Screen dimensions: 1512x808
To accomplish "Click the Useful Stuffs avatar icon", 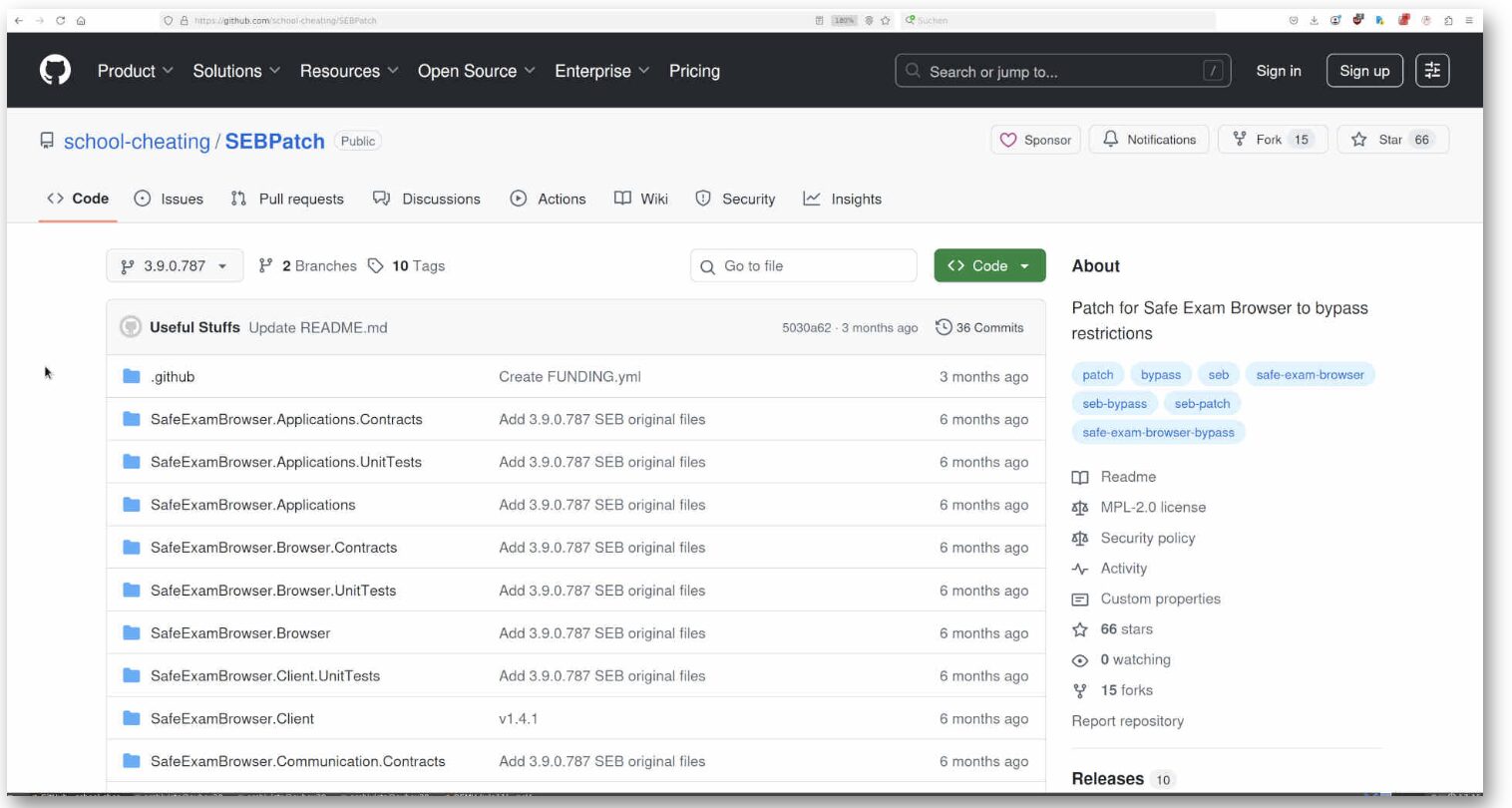I will [x=131, y=327].
